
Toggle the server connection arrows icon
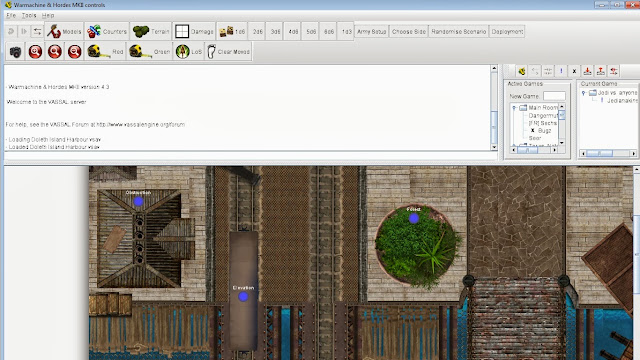37,31
